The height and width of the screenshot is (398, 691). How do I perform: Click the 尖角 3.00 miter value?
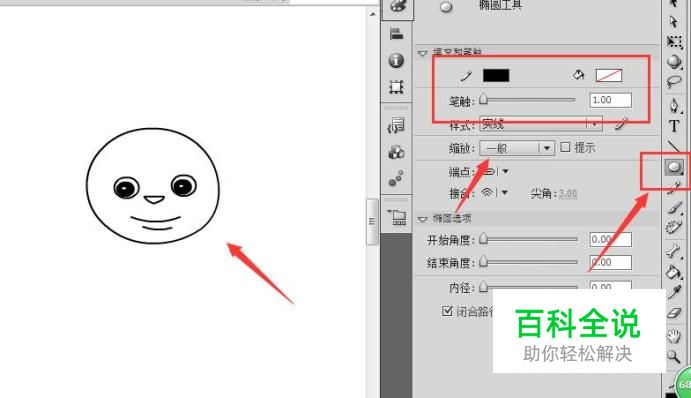tap(568, 193)
